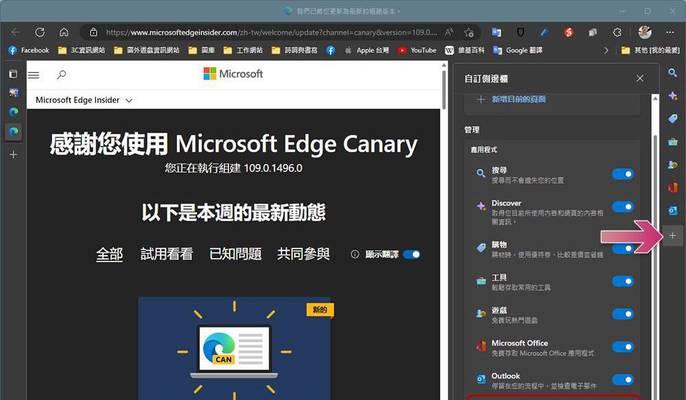Open the Shopping tag icon in the Edge sidebar
Viewport: 686px width, 400px height.
pyautogui.click(x=672, y=119)
